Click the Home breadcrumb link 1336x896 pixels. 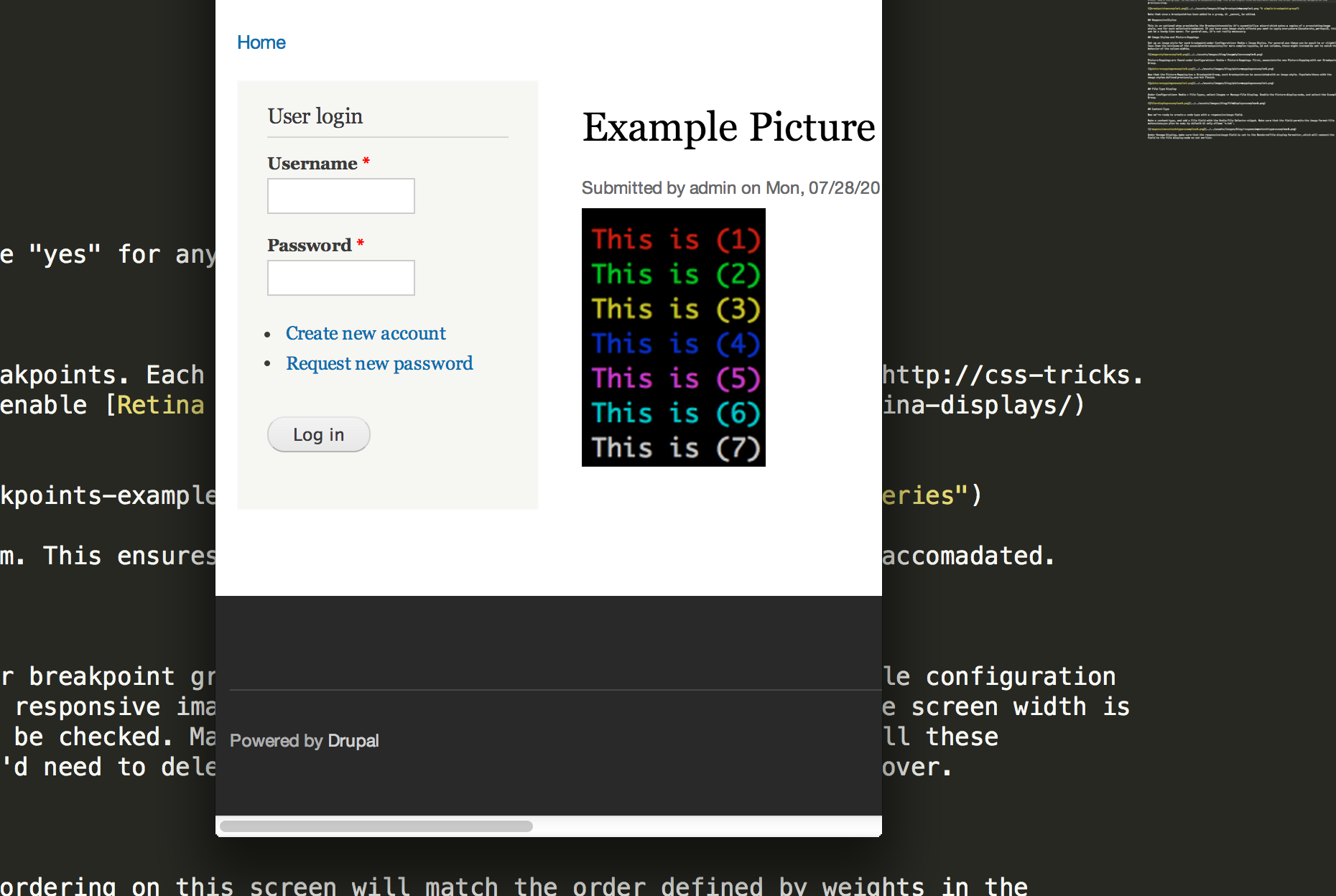[x=261, y=43]
